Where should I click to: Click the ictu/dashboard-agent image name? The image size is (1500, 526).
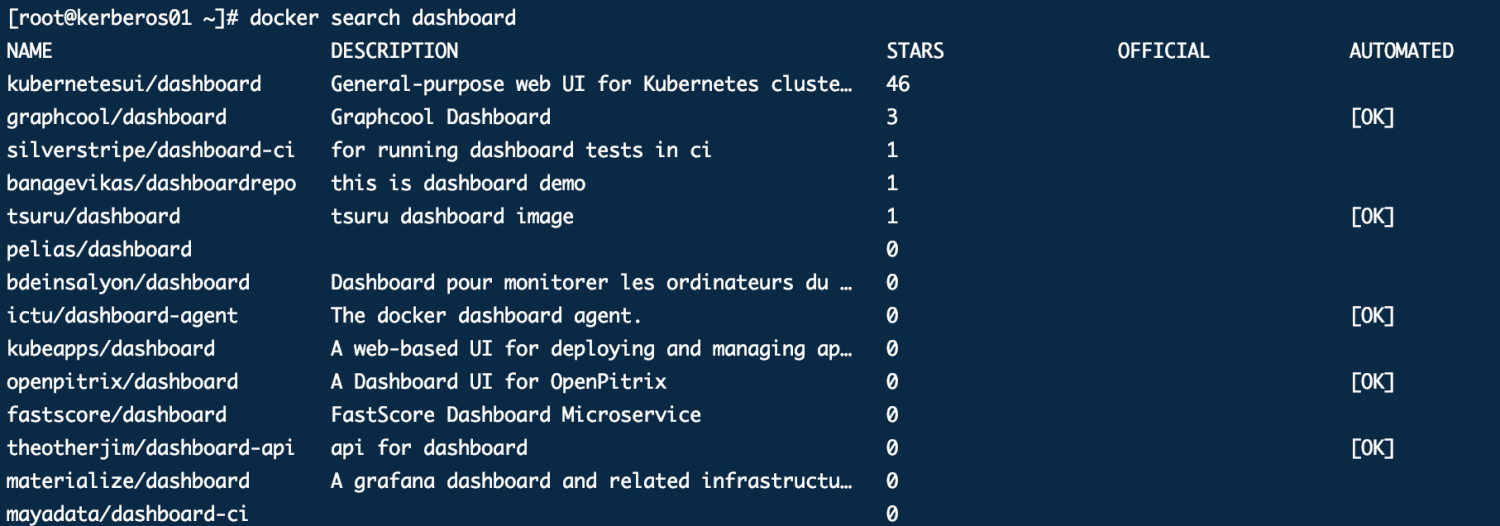pyautogui.click(x=122, y=315)
